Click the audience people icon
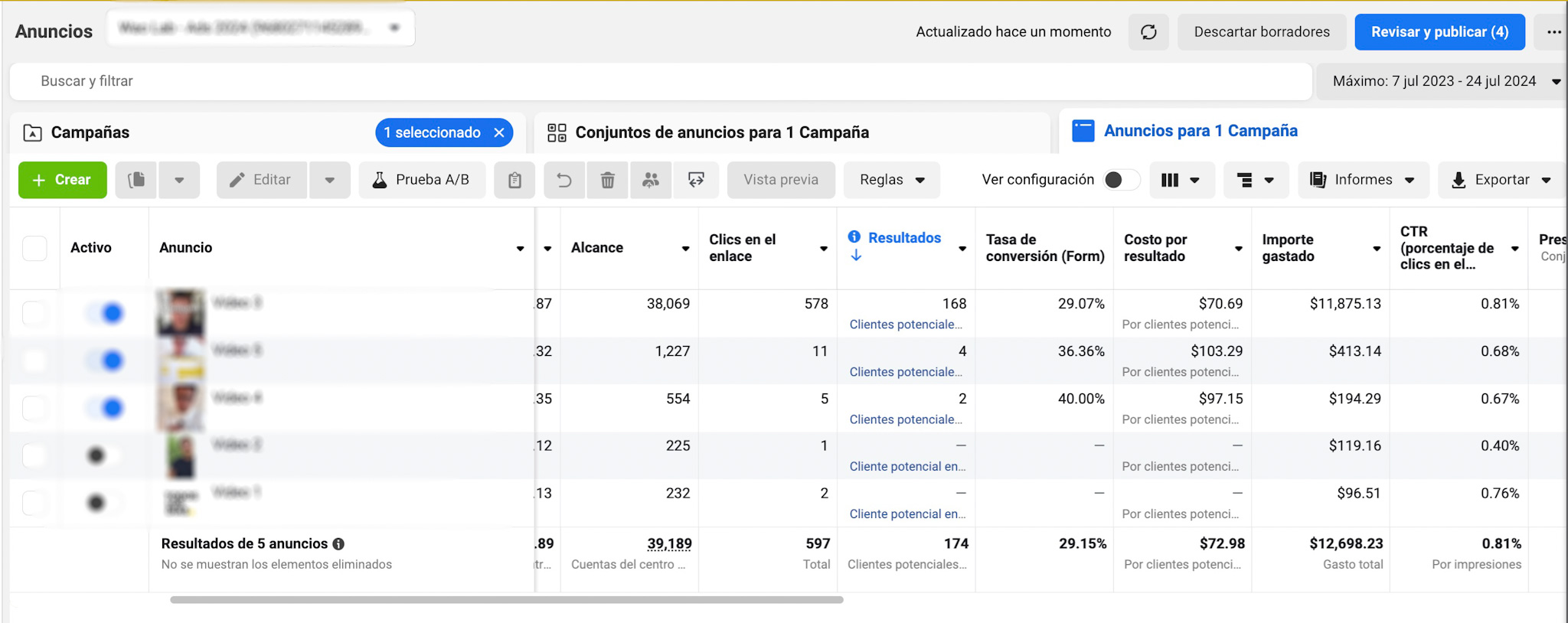1568x623 pixels. click(x=651, y=180)
